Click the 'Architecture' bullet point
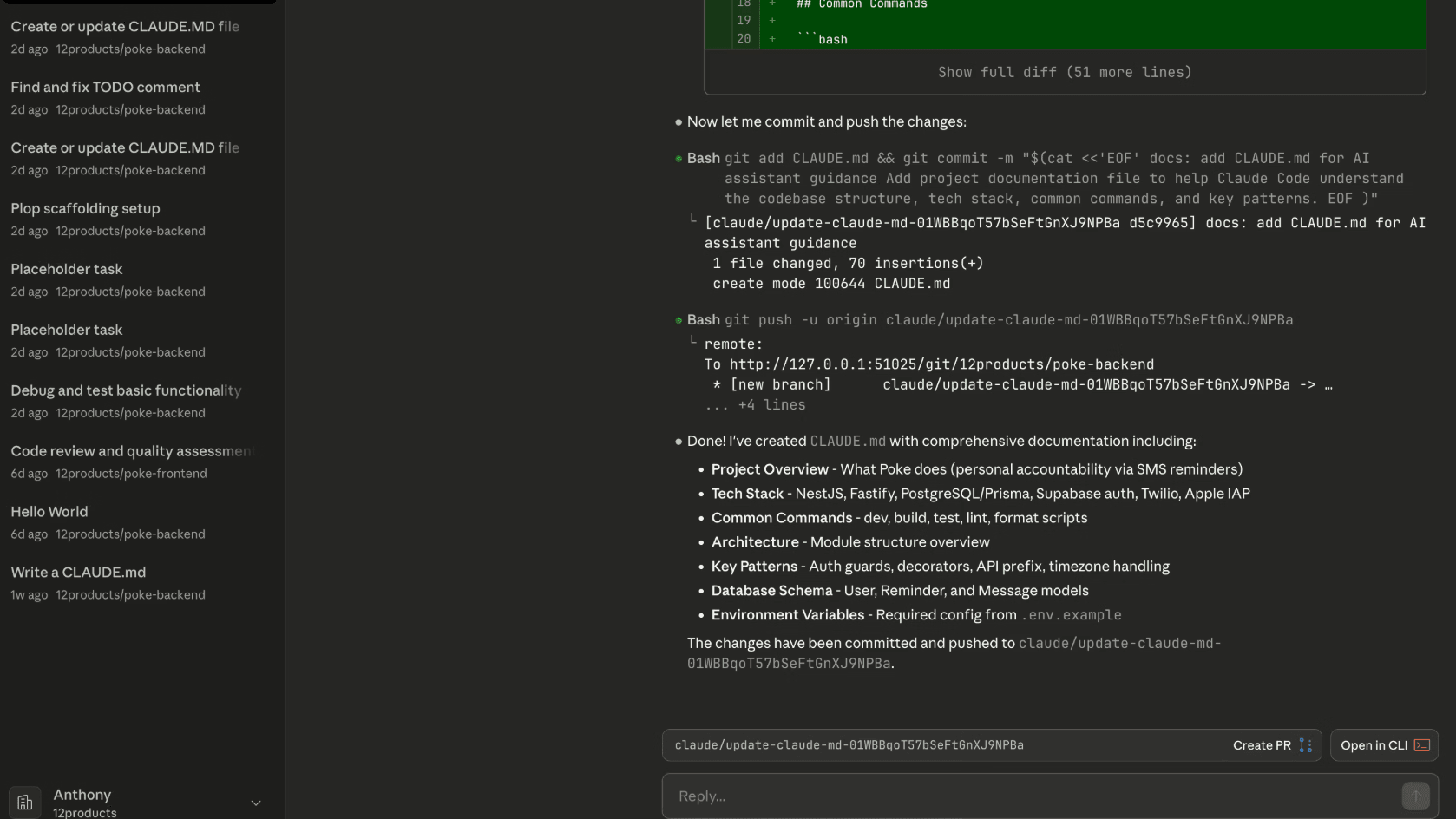 coord(850,542)
